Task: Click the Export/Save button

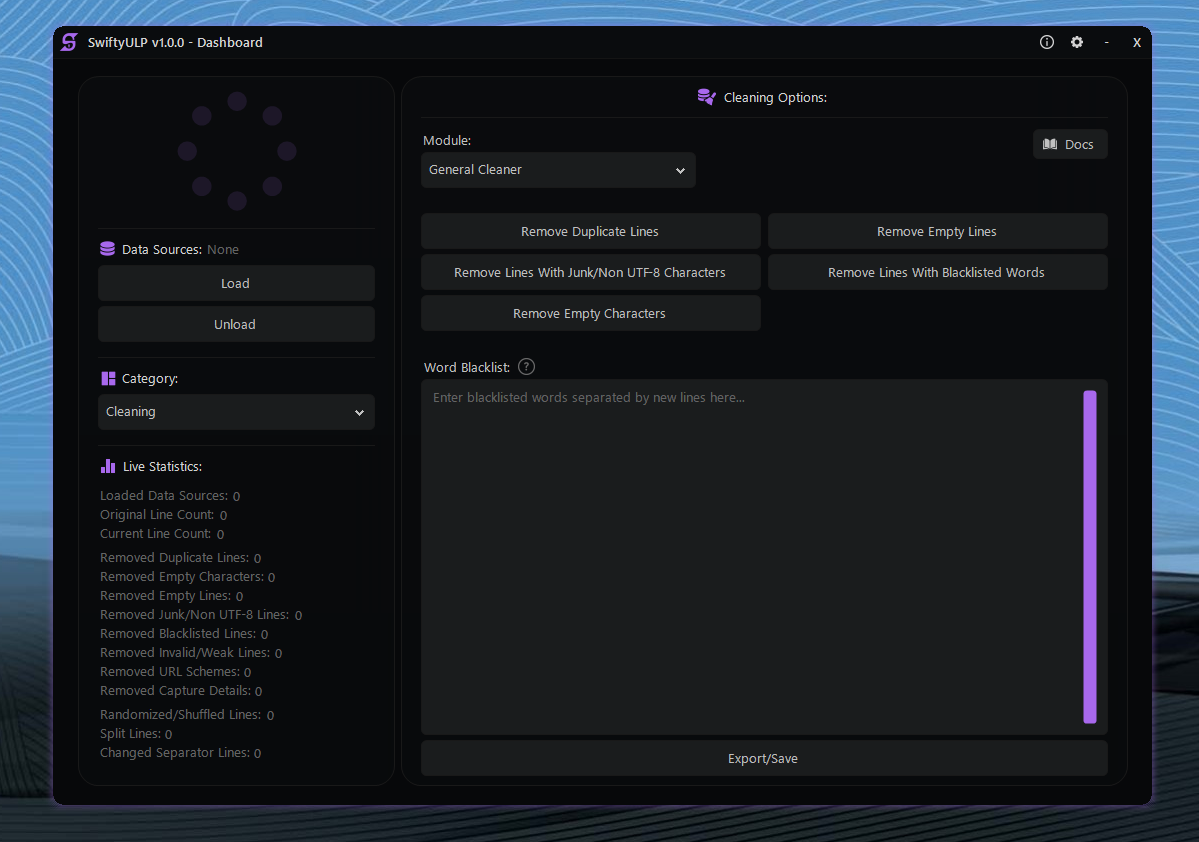Action: 762,758
